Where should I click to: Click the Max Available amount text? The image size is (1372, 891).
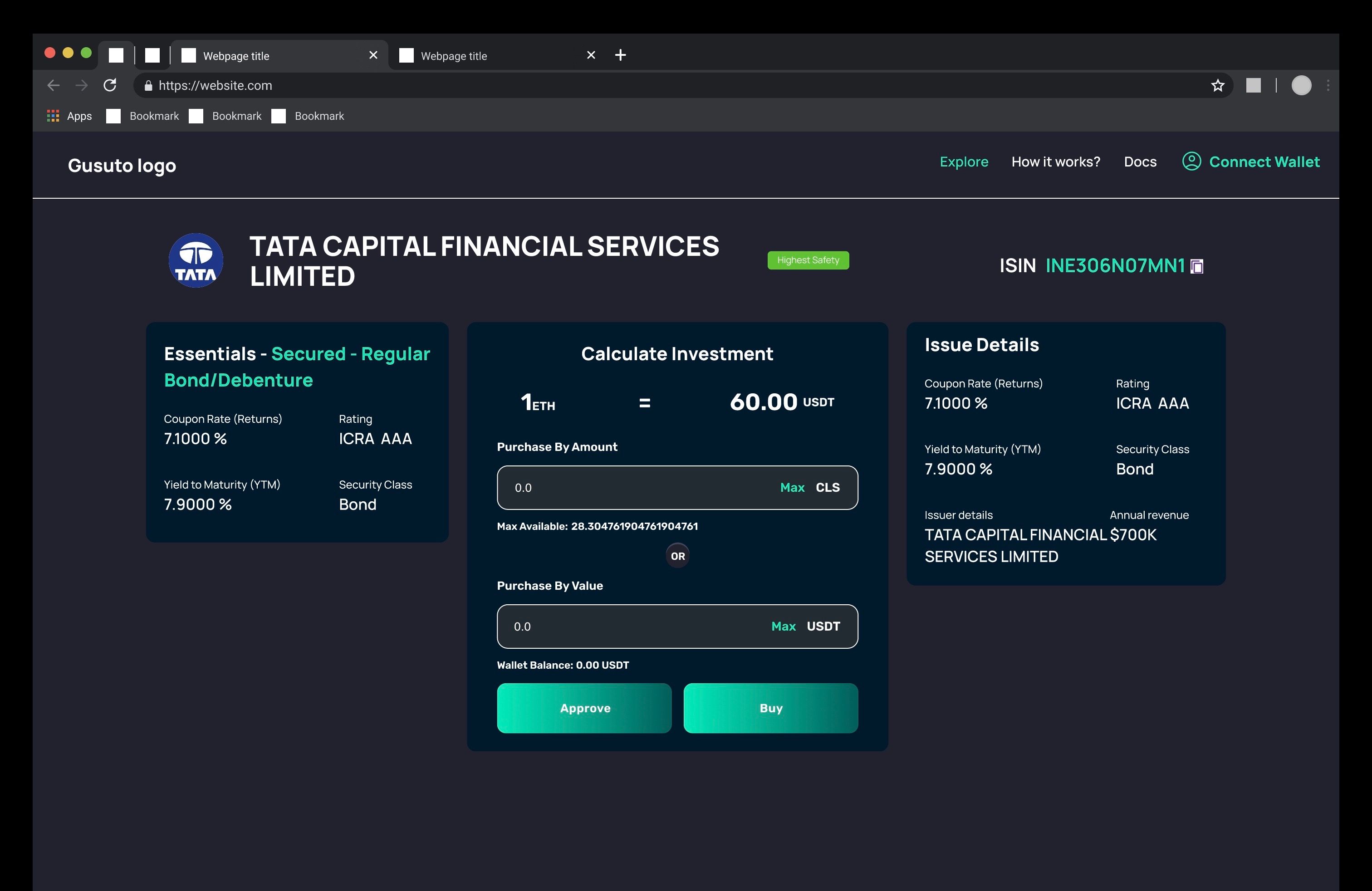pyautogui.click(x=597, y=526)
